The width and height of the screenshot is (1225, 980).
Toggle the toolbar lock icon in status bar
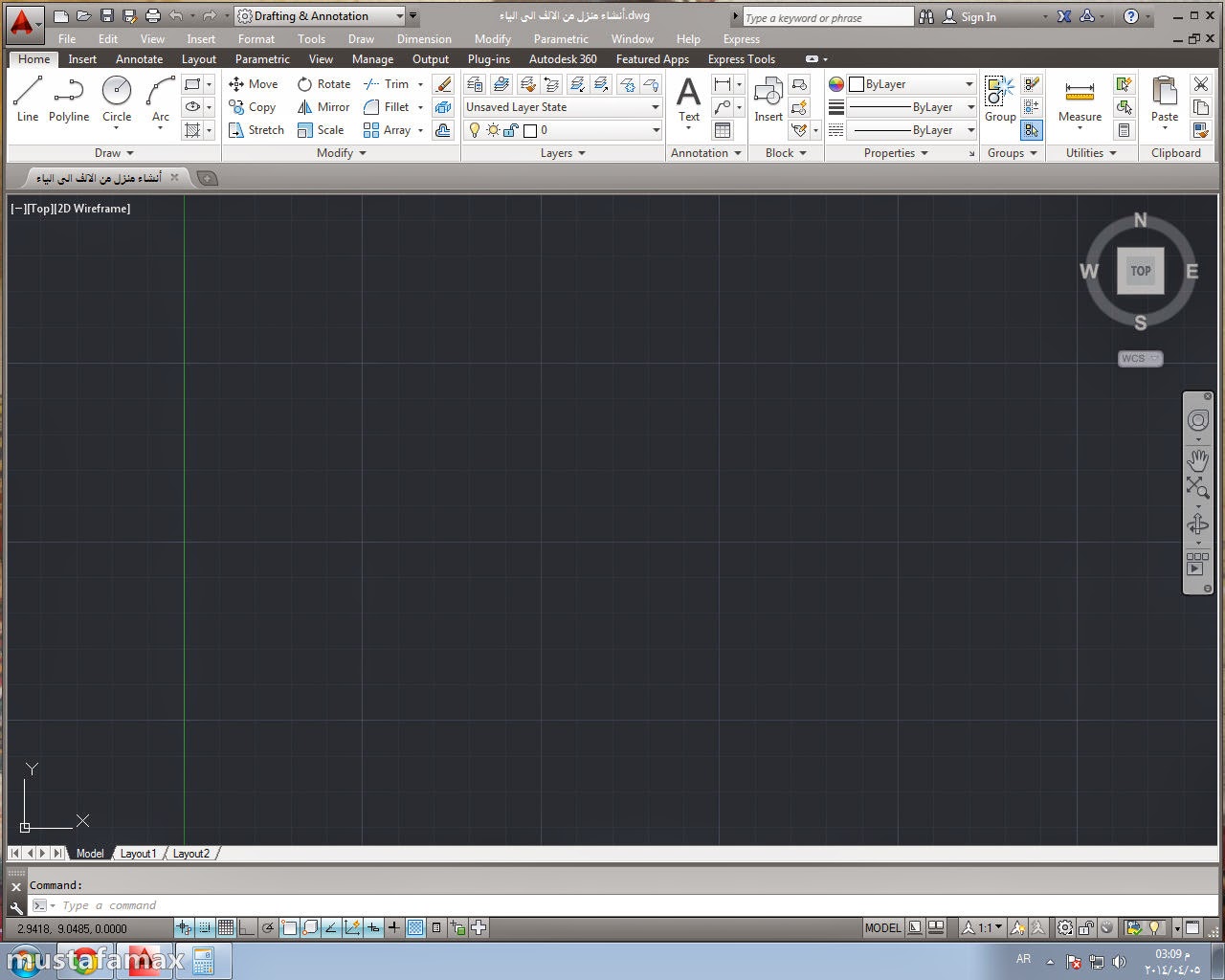coord(1086,927)
